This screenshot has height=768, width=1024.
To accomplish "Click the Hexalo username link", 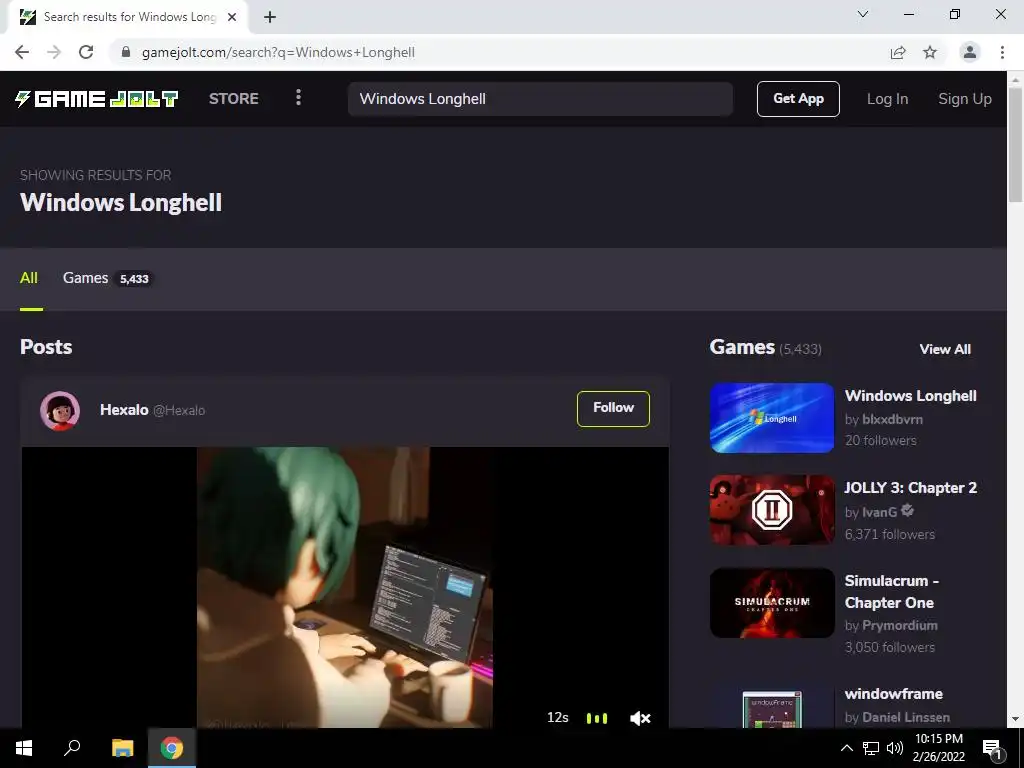I will pyautogui.click(x=124, y=410).
